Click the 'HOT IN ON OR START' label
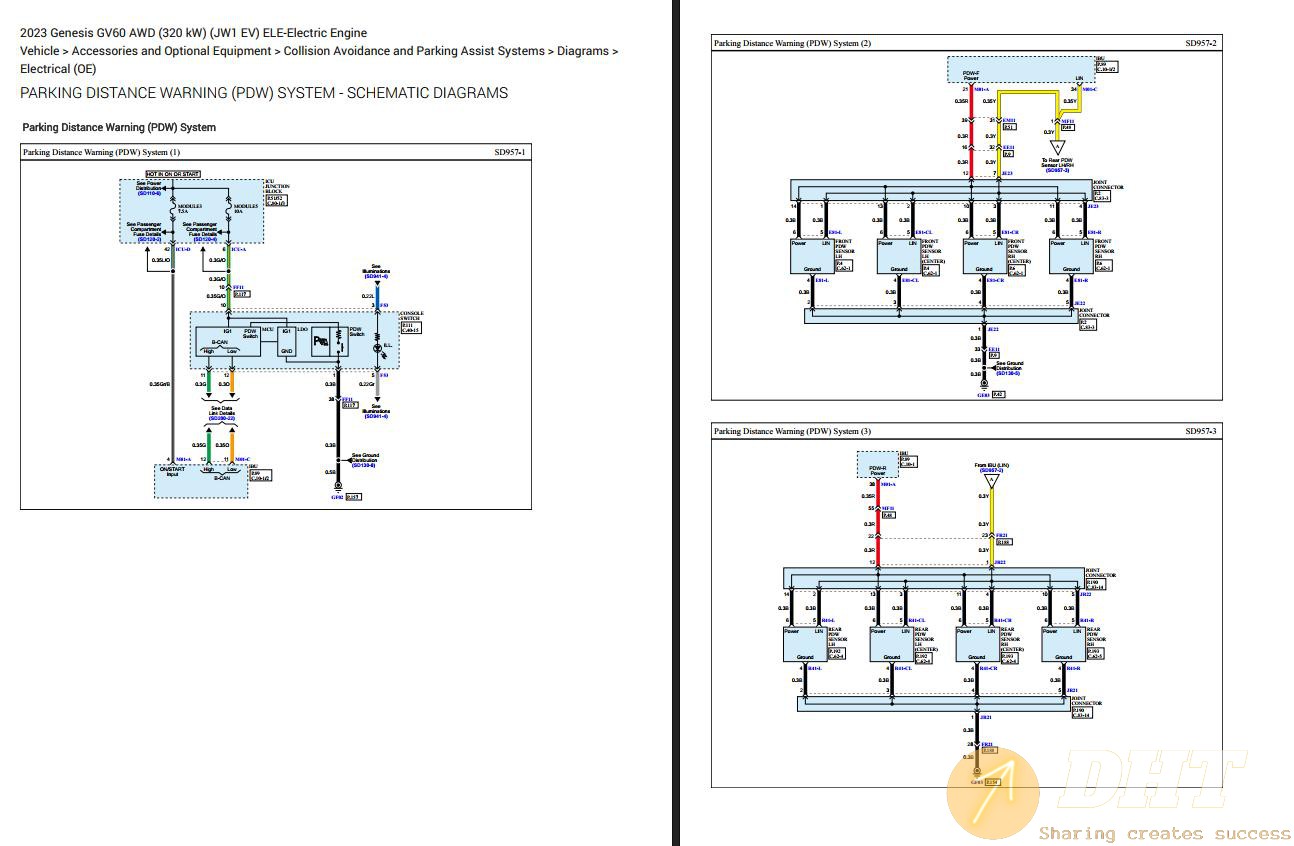 point(173,174)
